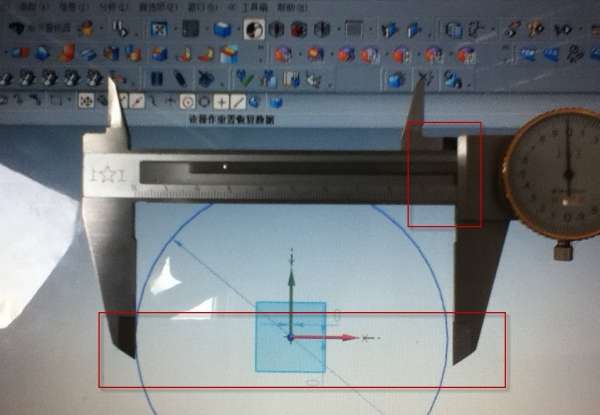The image size is (600, 415).
Task: Click the red-orange revolve-shaped feature icon
Action: click(x=66, y=53)
